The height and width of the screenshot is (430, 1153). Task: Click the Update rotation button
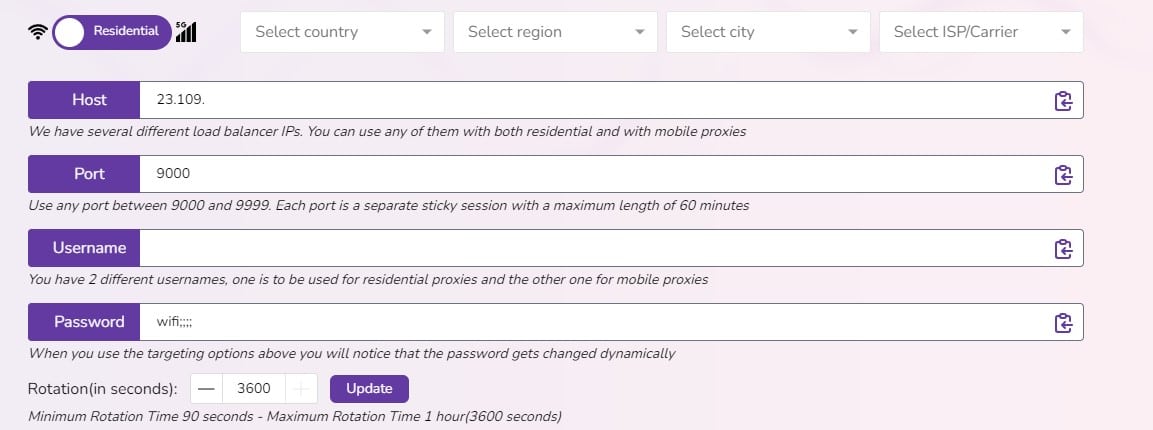point(369,389)
